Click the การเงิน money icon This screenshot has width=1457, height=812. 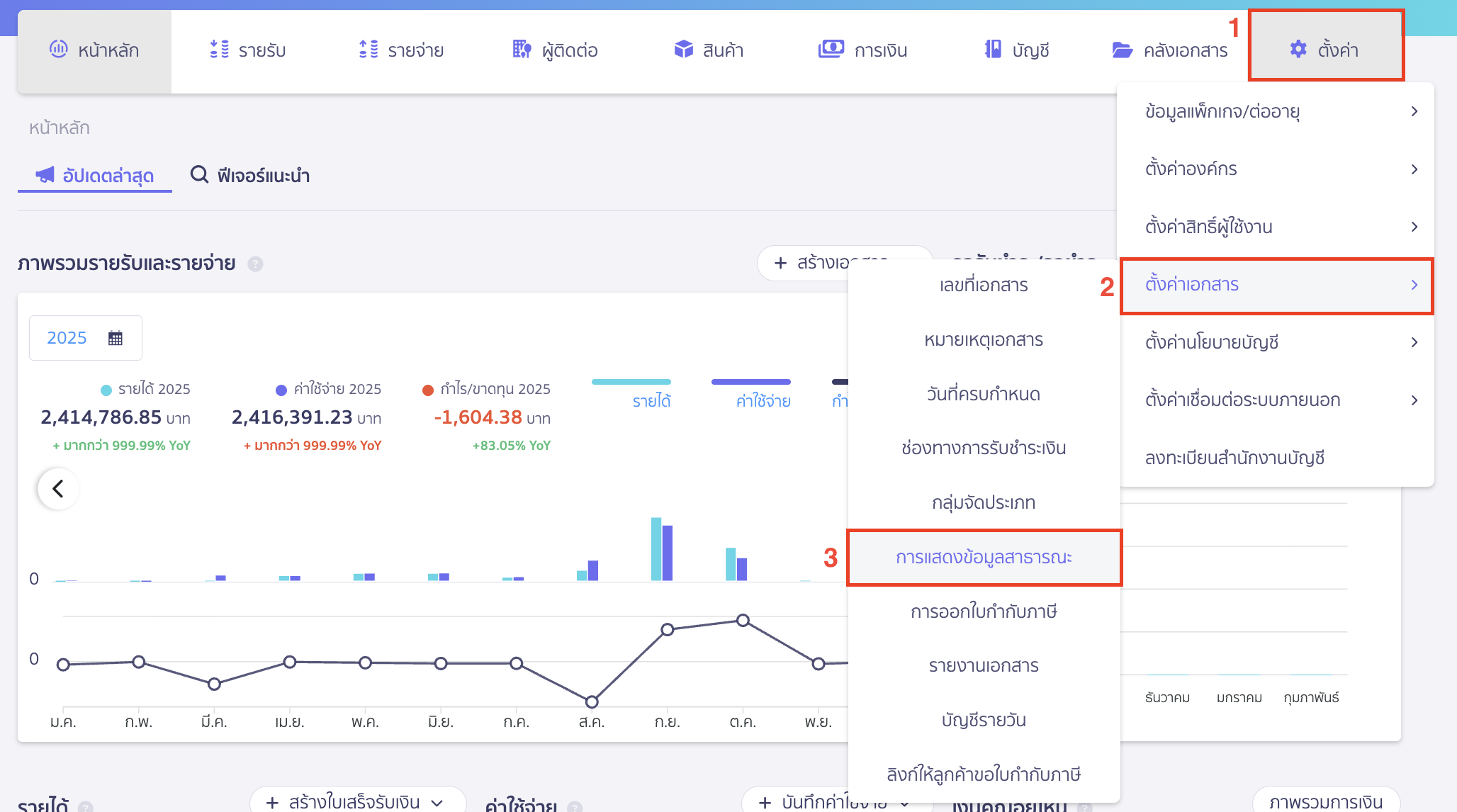click(x=831, y=50)
